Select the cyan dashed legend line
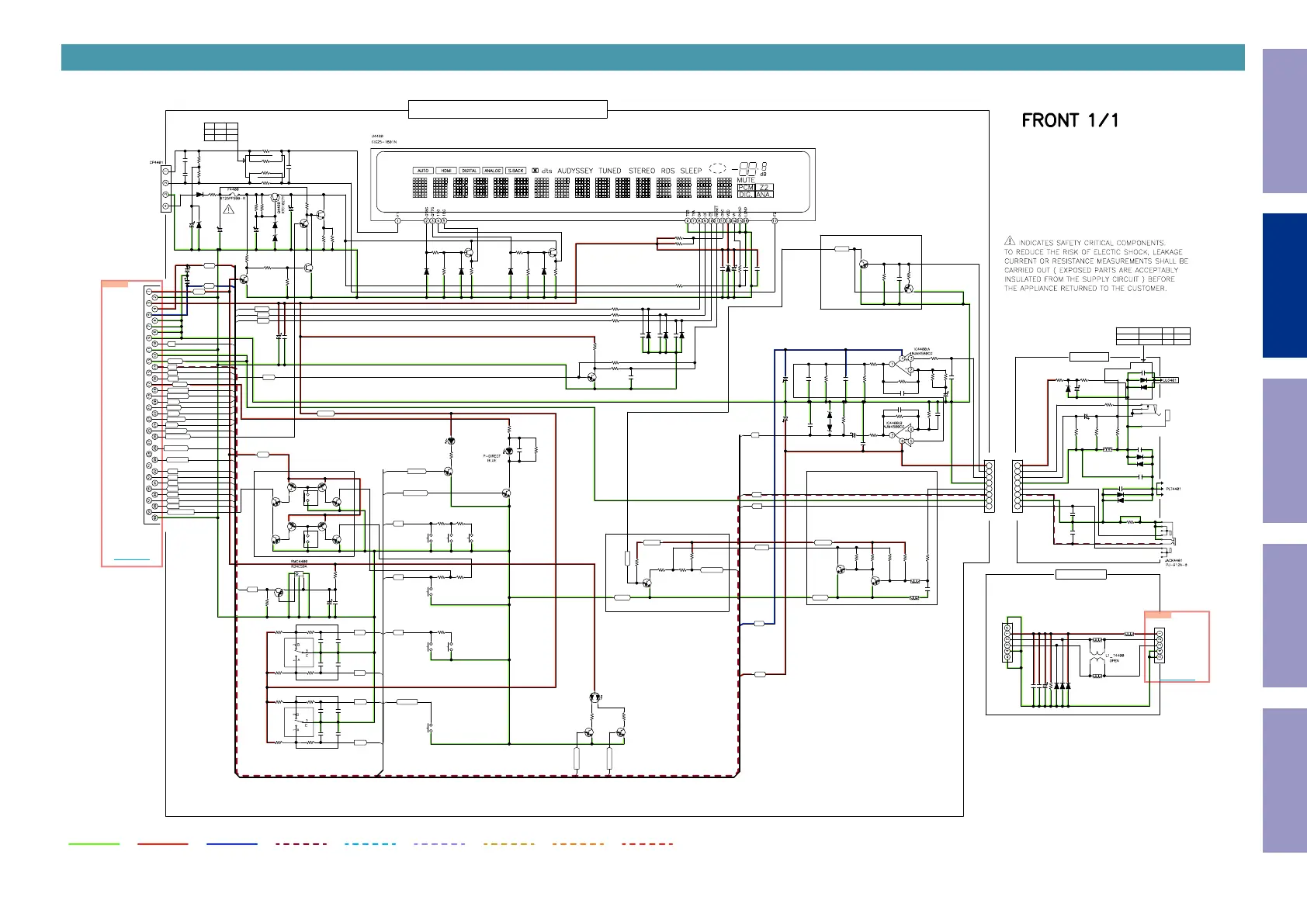 pos(370,843)
